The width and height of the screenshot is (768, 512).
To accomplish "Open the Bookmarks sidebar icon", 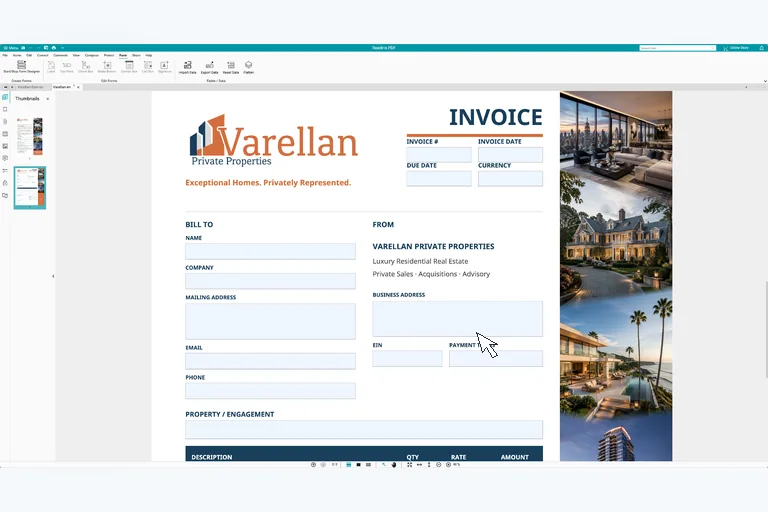I will click(5, 109).
